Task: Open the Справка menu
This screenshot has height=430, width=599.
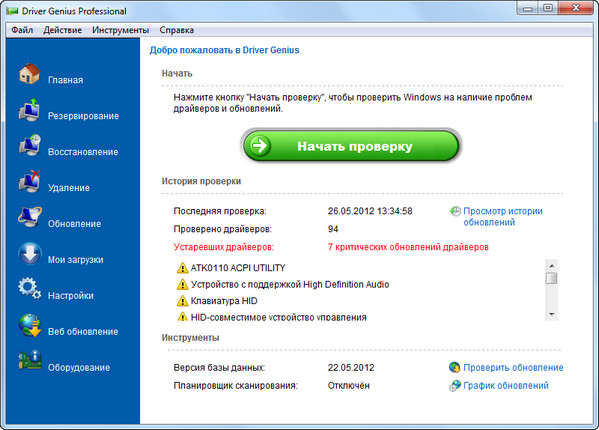Action: point(176,30)
